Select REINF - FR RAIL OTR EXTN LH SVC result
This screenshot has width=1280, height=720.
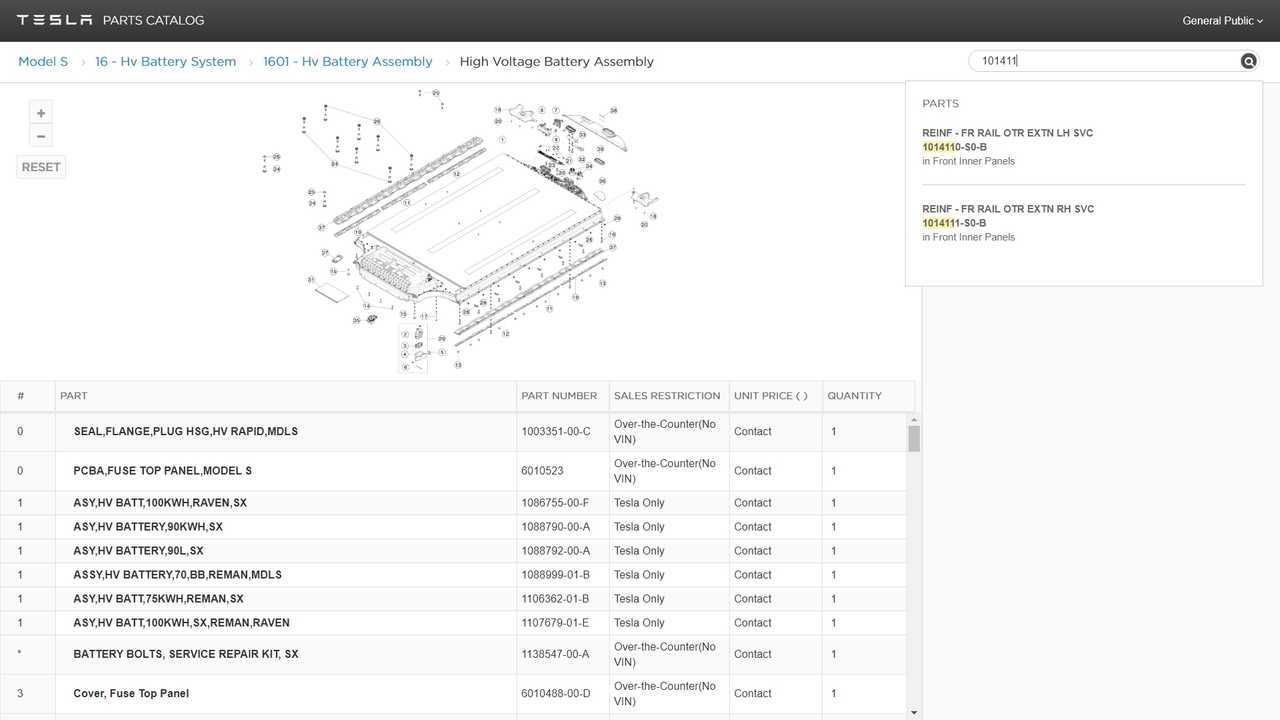[x=1083, y=146]
